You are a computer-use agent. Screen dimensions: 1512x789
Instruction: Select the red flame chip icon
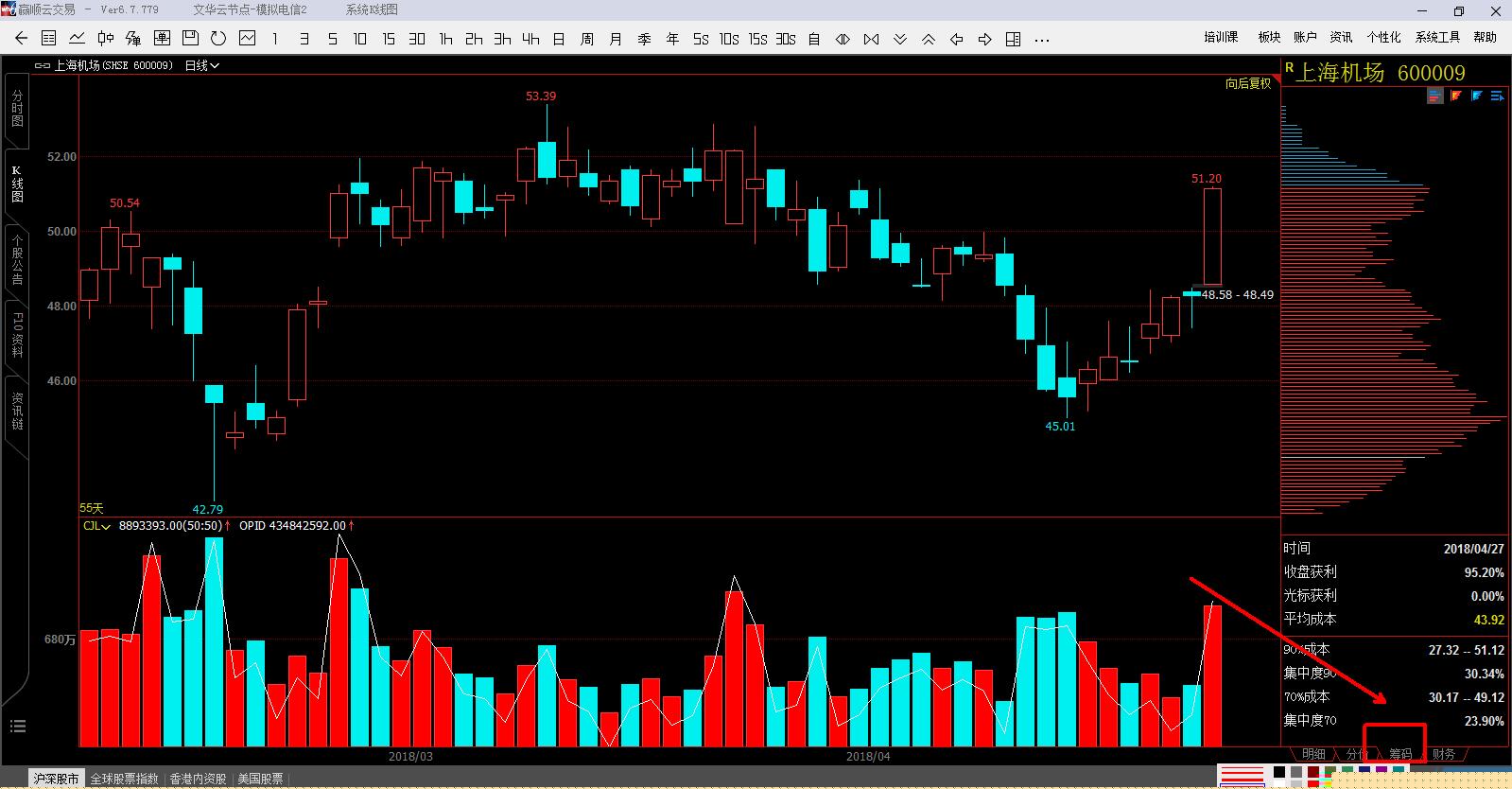1456,96
